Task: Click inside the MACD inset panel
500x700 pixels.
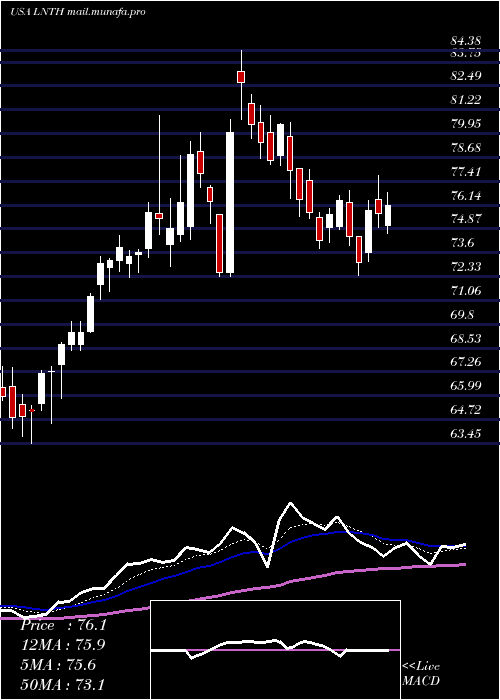Action: click(x=275, y=650)
